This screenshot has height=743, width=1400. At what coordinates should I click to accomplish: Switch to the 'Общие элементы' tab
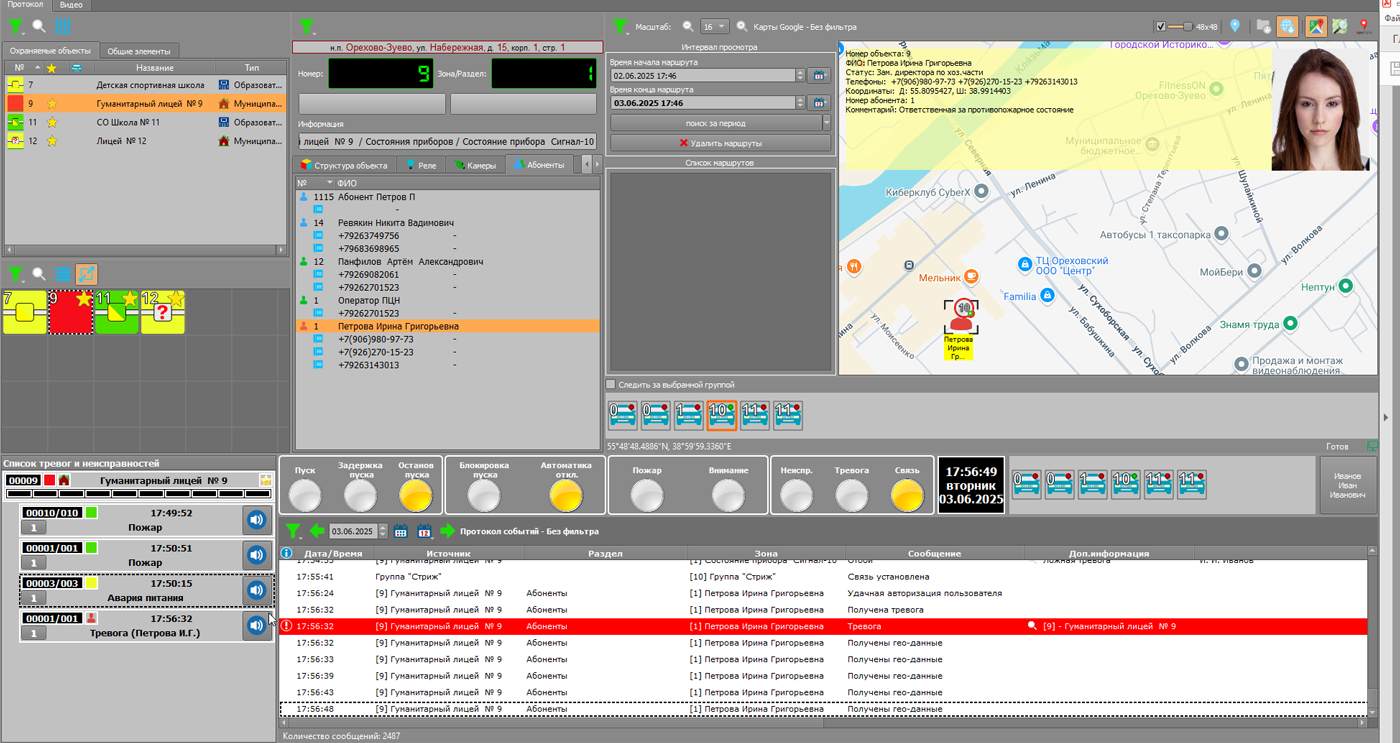[139, 51]
